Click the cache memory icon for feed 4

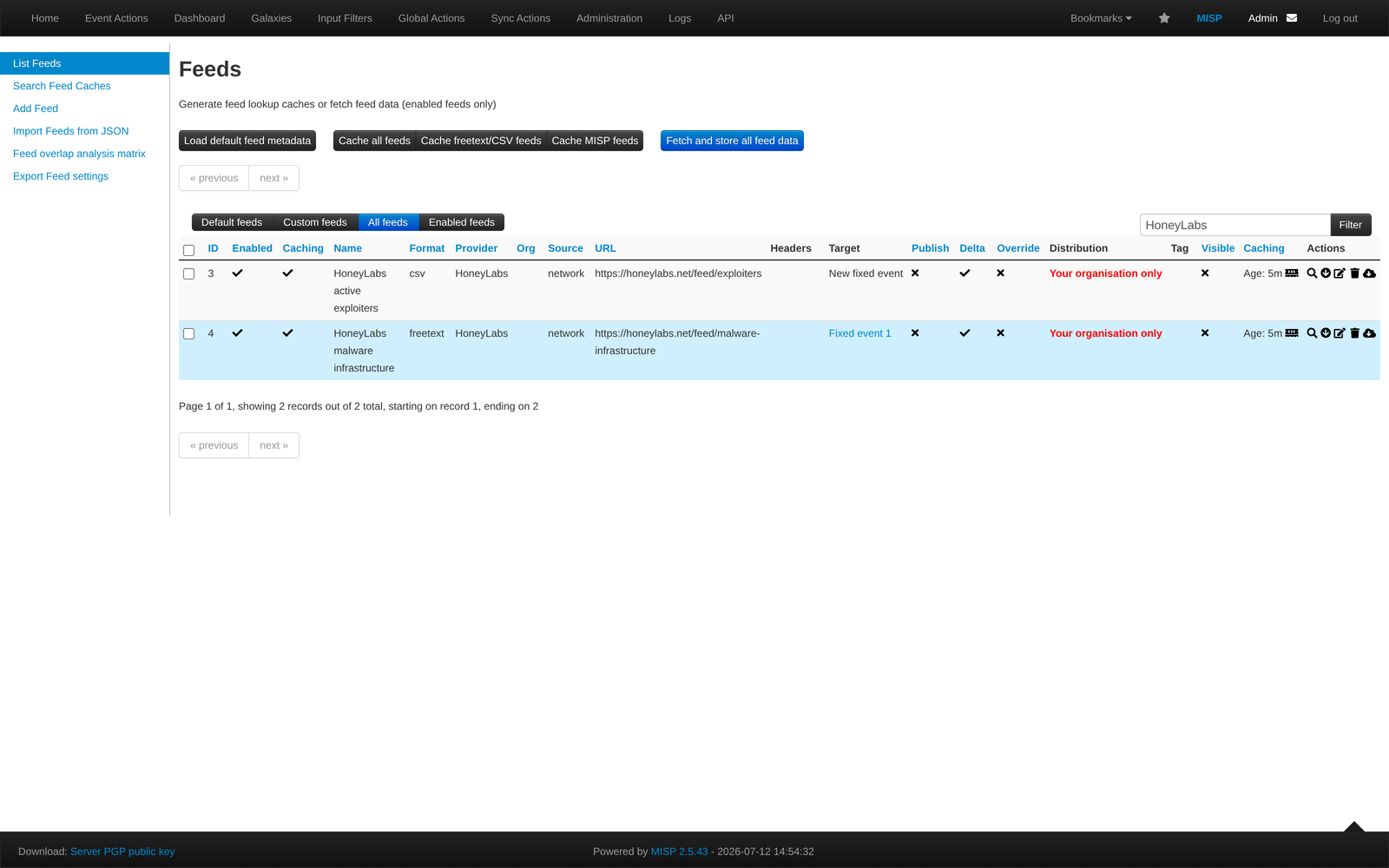coord(1292,333)
